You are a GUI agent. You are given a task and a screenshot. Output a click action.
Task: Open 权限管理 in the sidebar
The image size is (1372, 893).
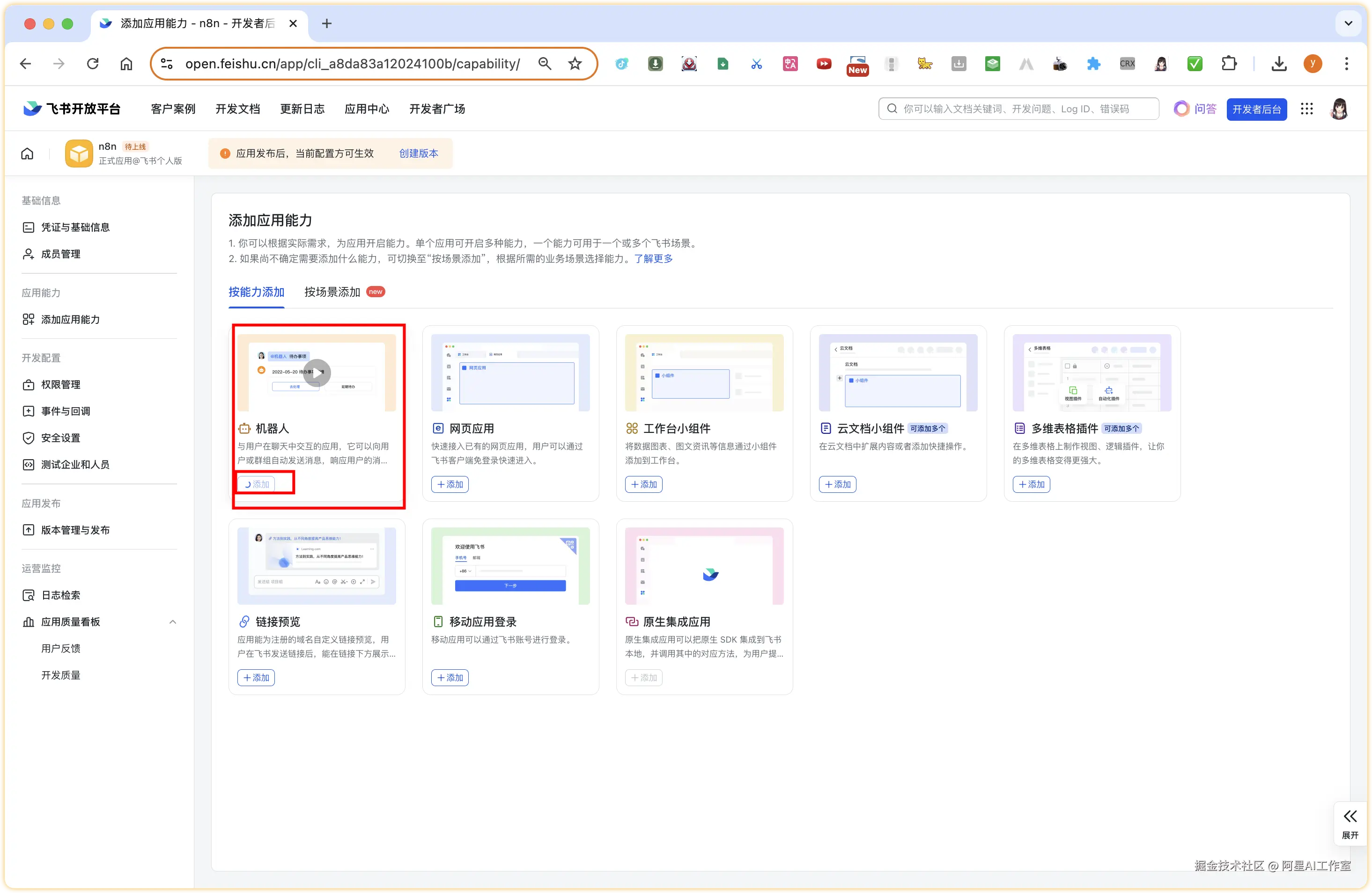tap(60, 384)
